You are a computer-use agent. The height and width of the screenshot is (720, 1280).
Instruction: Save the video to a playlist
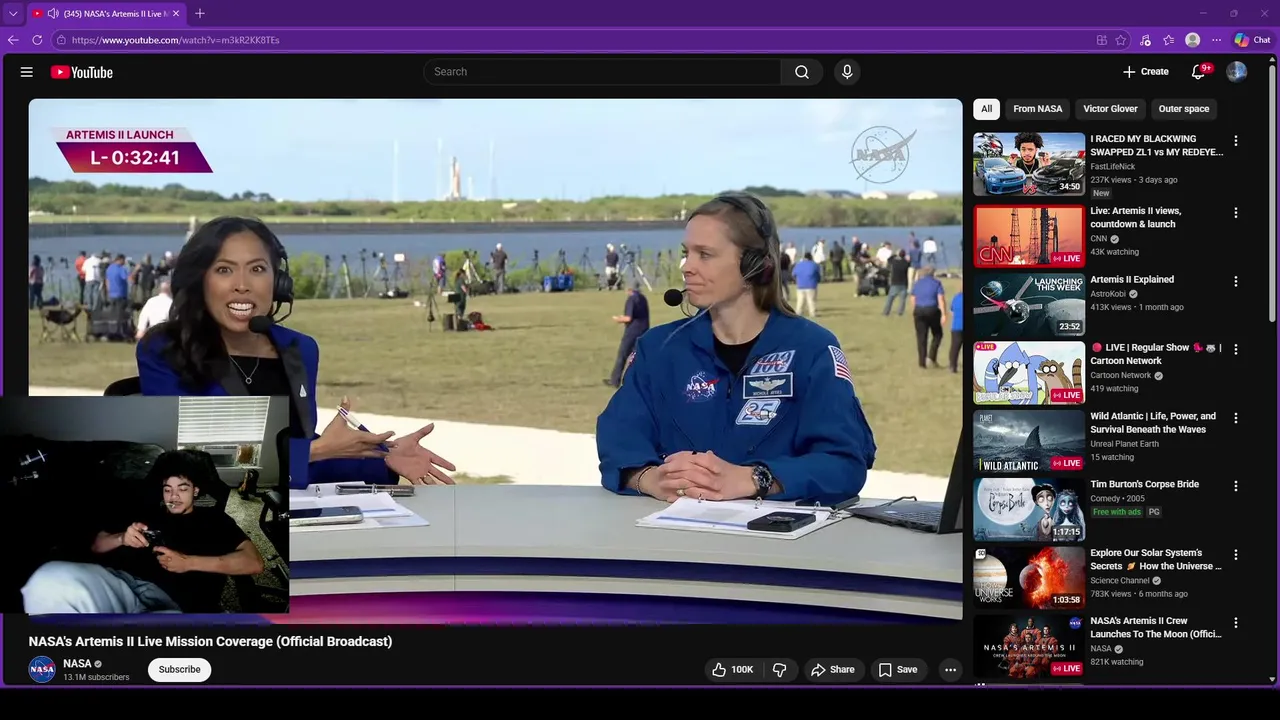897,670
